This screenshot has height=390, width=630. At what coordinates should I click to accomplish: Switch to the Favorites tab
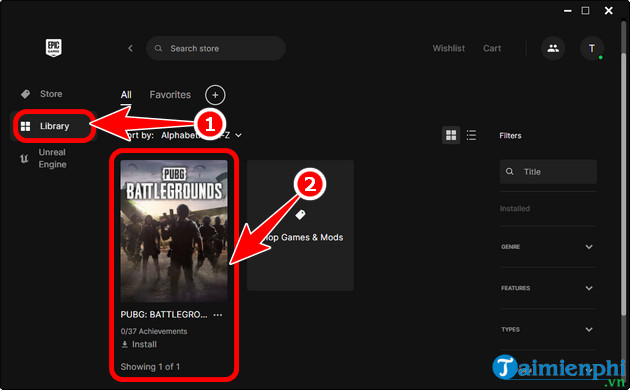pyautogui.click(x=170, y=95)
